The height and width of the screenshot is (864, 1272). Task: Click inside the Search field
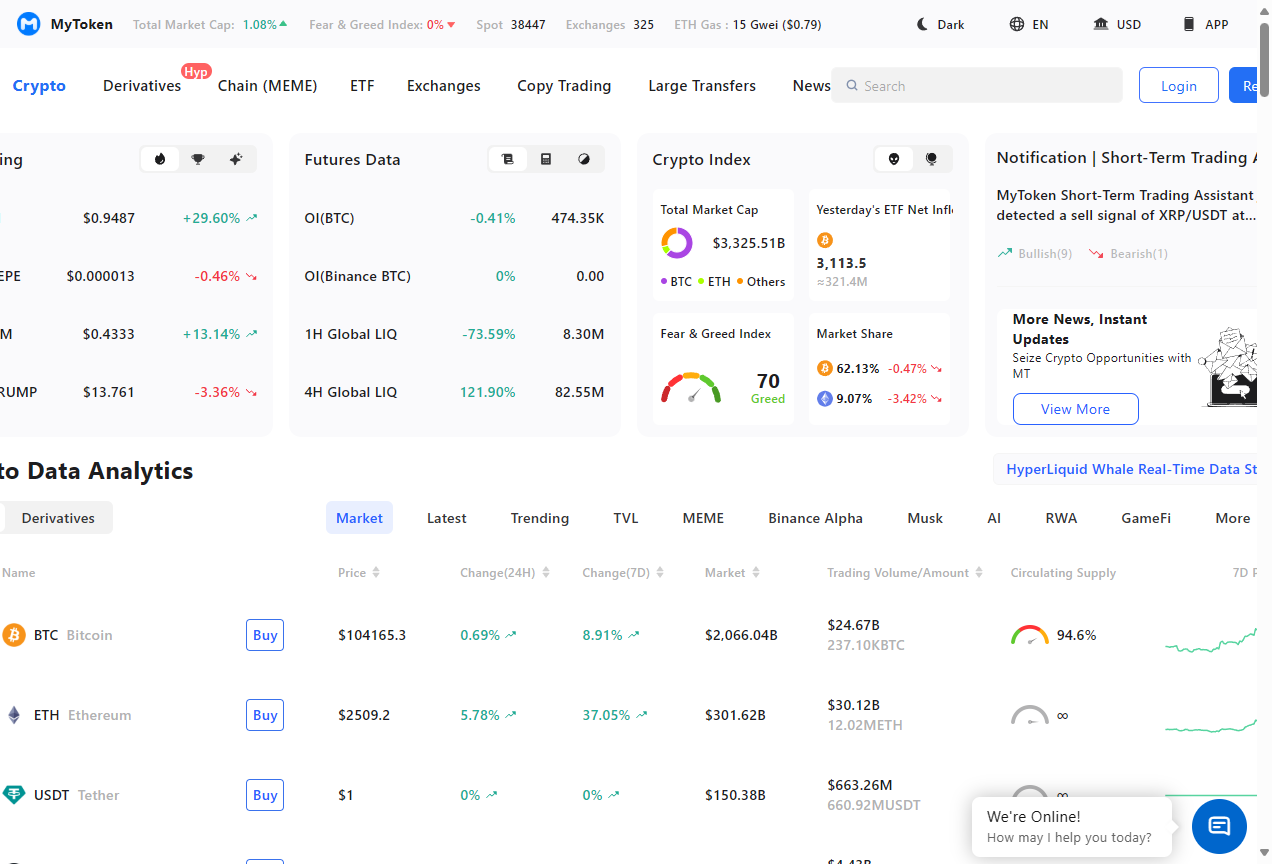[x=977, y=85]
